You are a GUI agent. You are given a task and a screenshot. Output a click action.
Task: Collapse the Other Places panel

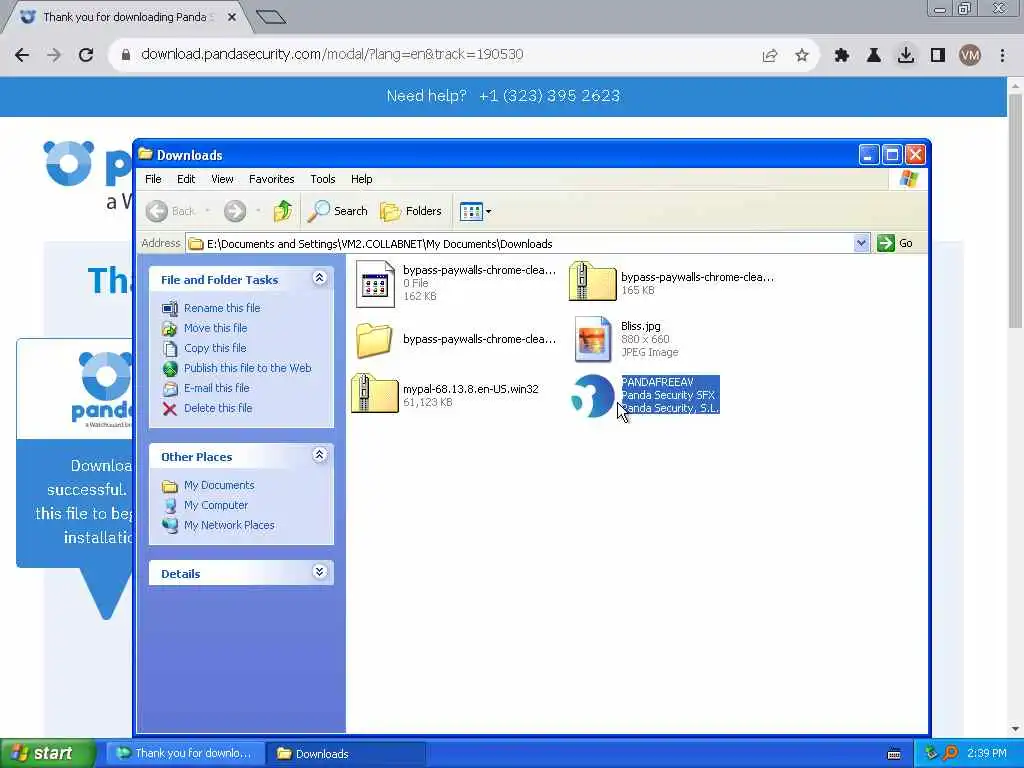[x=319, y=455]
